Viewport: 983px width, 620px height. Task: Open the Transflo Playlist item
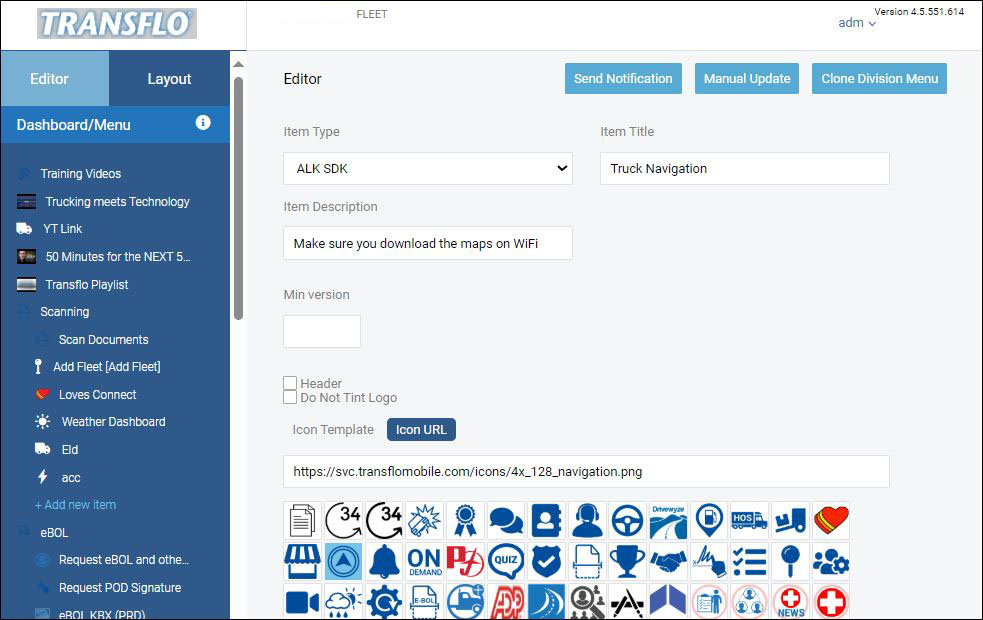(x=87, y=285)
